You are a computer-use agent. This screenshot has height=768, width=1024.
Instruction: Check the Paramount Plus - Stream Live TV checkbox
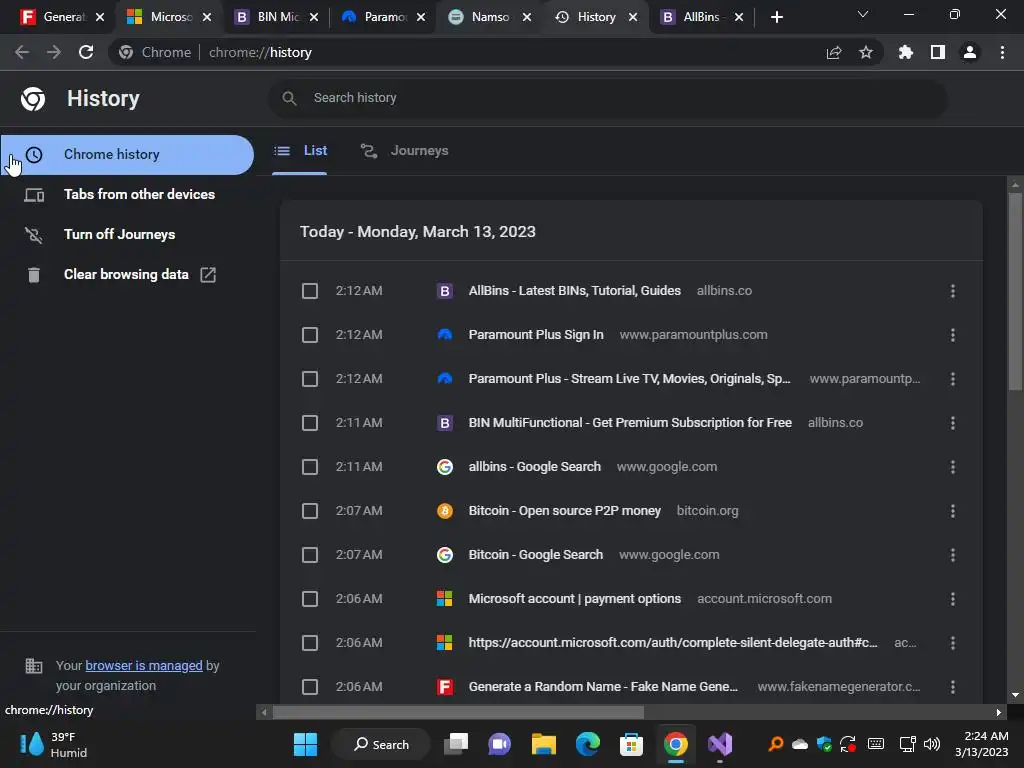click(310, 379)
